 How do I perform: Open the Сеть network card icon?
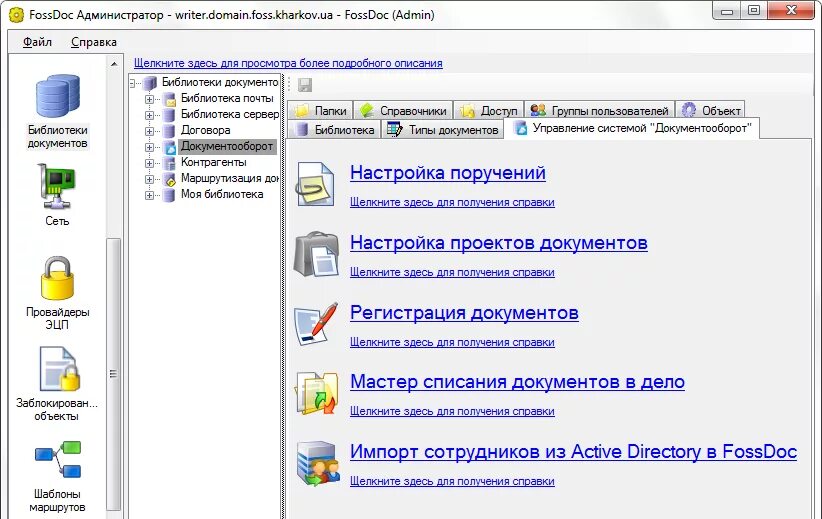57,186
